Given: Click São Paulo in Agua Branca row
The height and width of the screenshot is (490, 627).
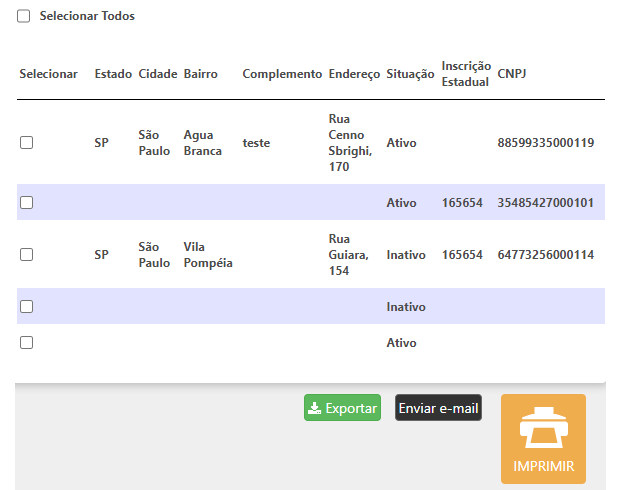Looking at the screenshot, I should [154, 143].
